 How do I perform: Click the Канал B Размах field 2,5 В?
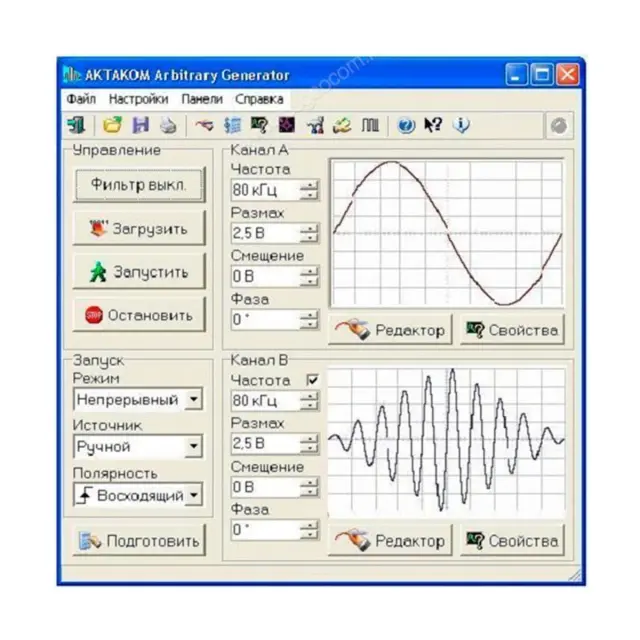point(265,444)
